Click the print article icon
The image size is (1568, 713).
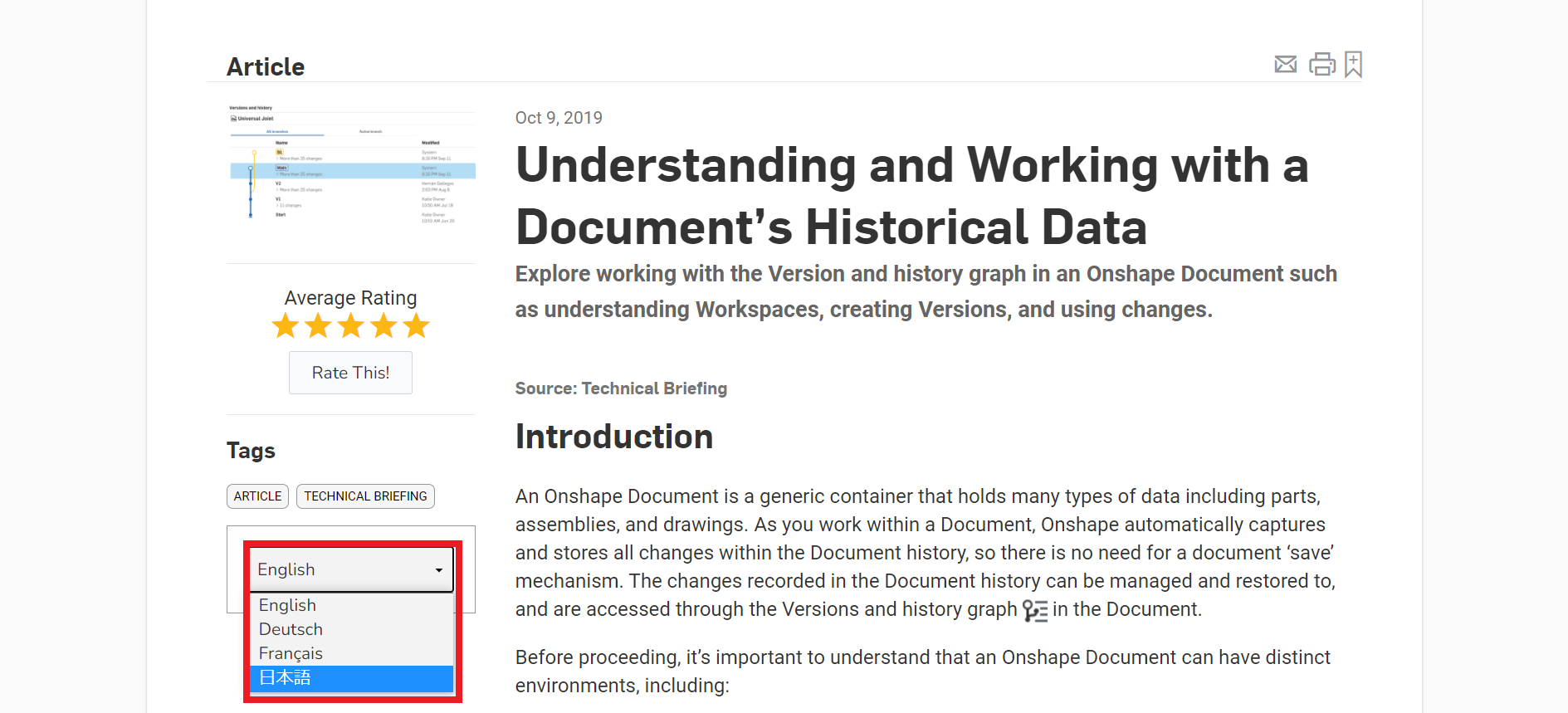pyautogui.click(x=1321, y=64)
